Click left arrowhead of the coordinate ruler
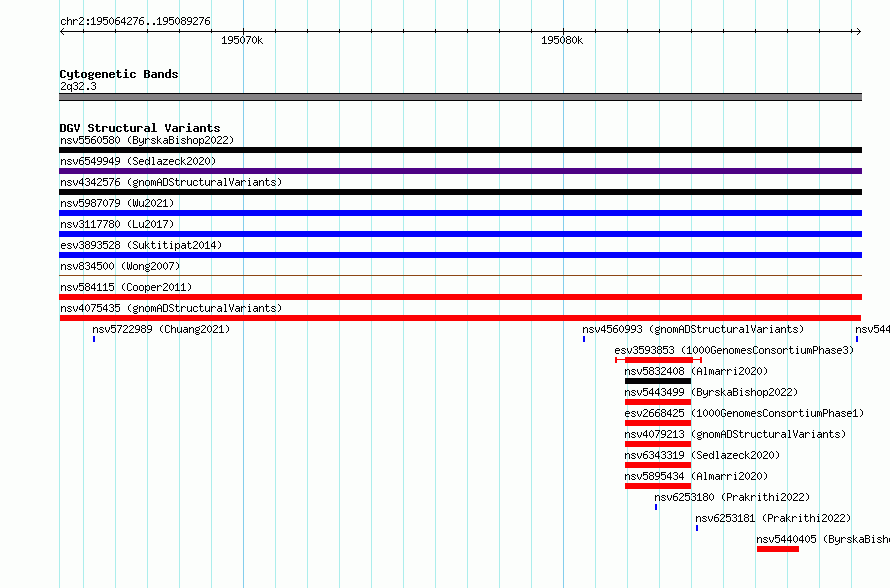This screenshot has width=890, height=588. tap(62, 31)
